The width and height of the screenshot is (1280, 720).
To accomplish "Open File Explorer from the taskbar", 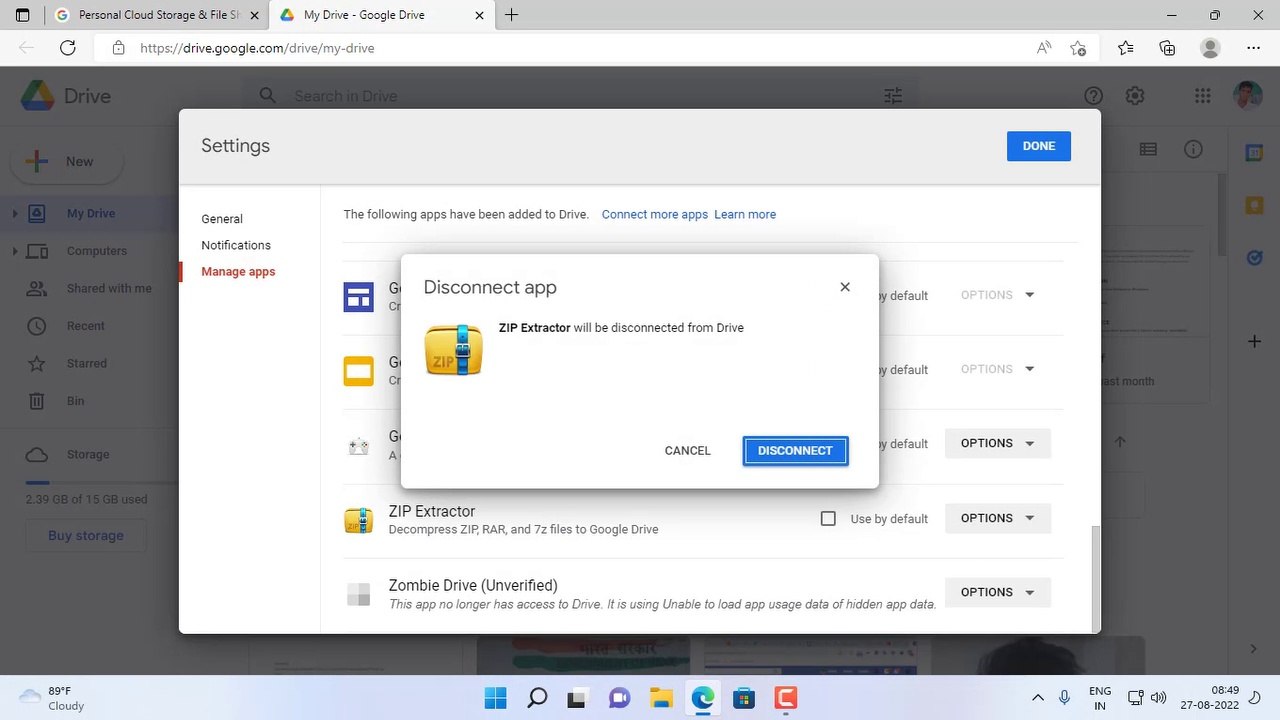I will pos(661,698).
